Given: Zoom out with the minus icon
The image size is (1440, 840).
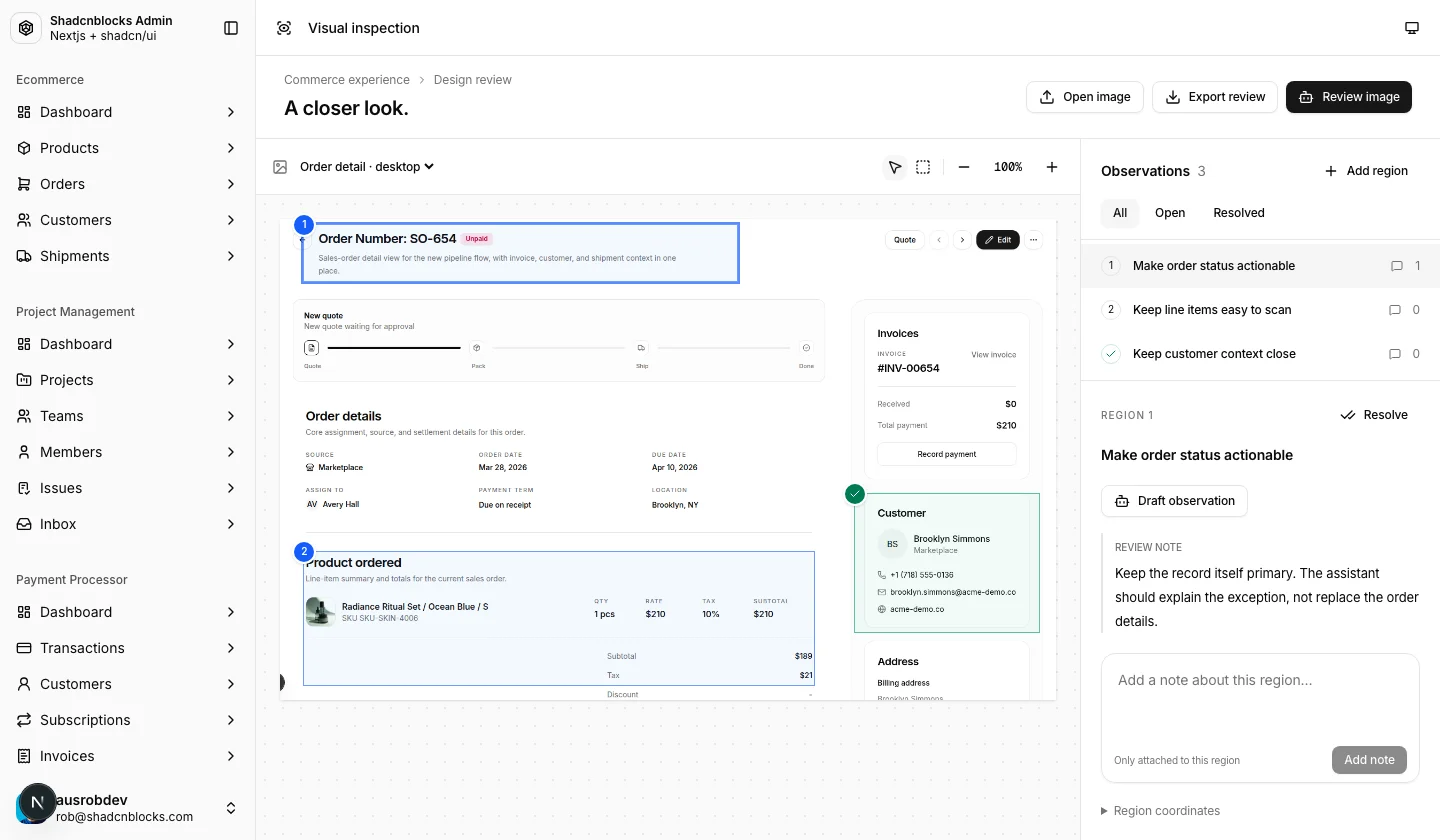Looking at the screenshot, I should click(964, 167).
